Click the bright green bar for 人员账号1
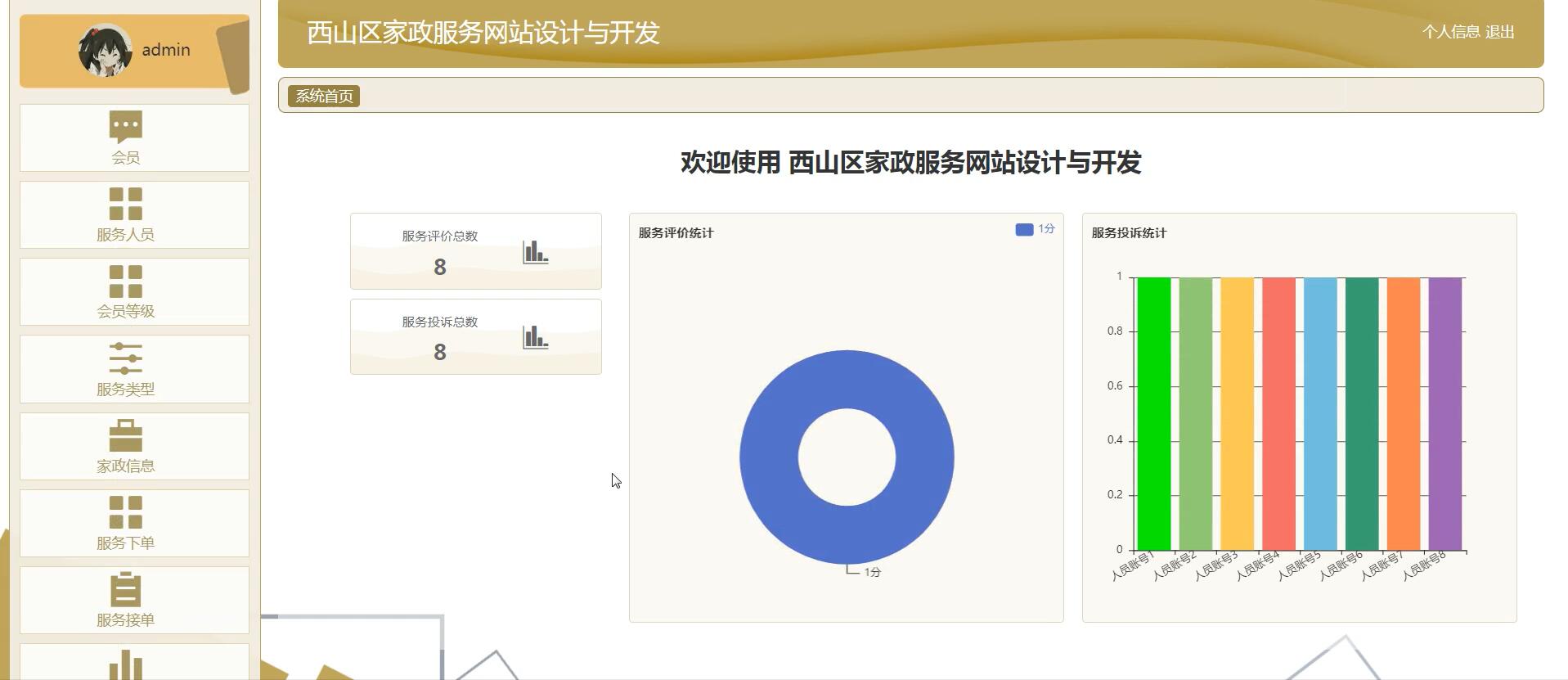The width and height of the screenshot is (1568, 680). 1154,414
